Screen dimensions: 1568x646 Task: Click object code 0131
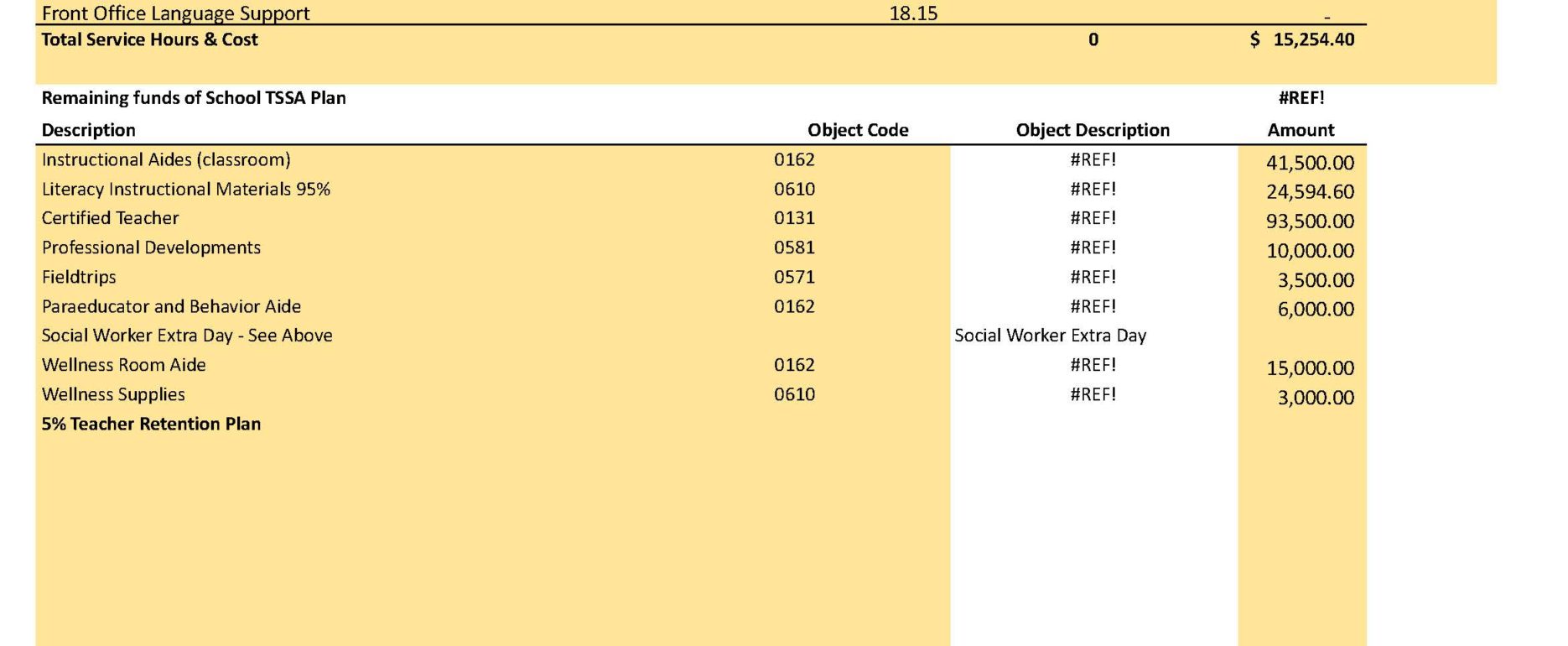pos(794,218)
